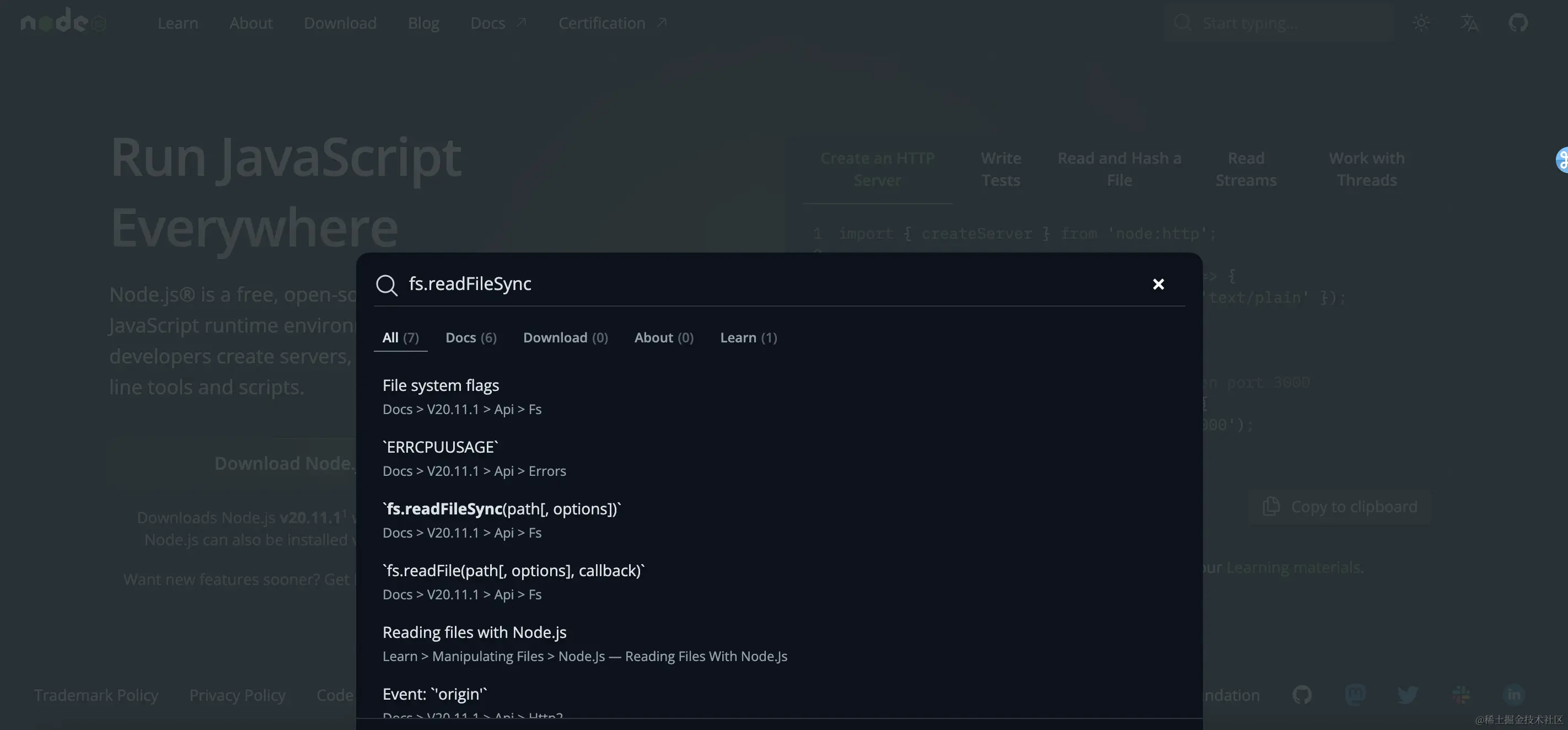The image size is (1568, 730).
Task: Switch to the Download (0) tab
Action: coord(566,337)
